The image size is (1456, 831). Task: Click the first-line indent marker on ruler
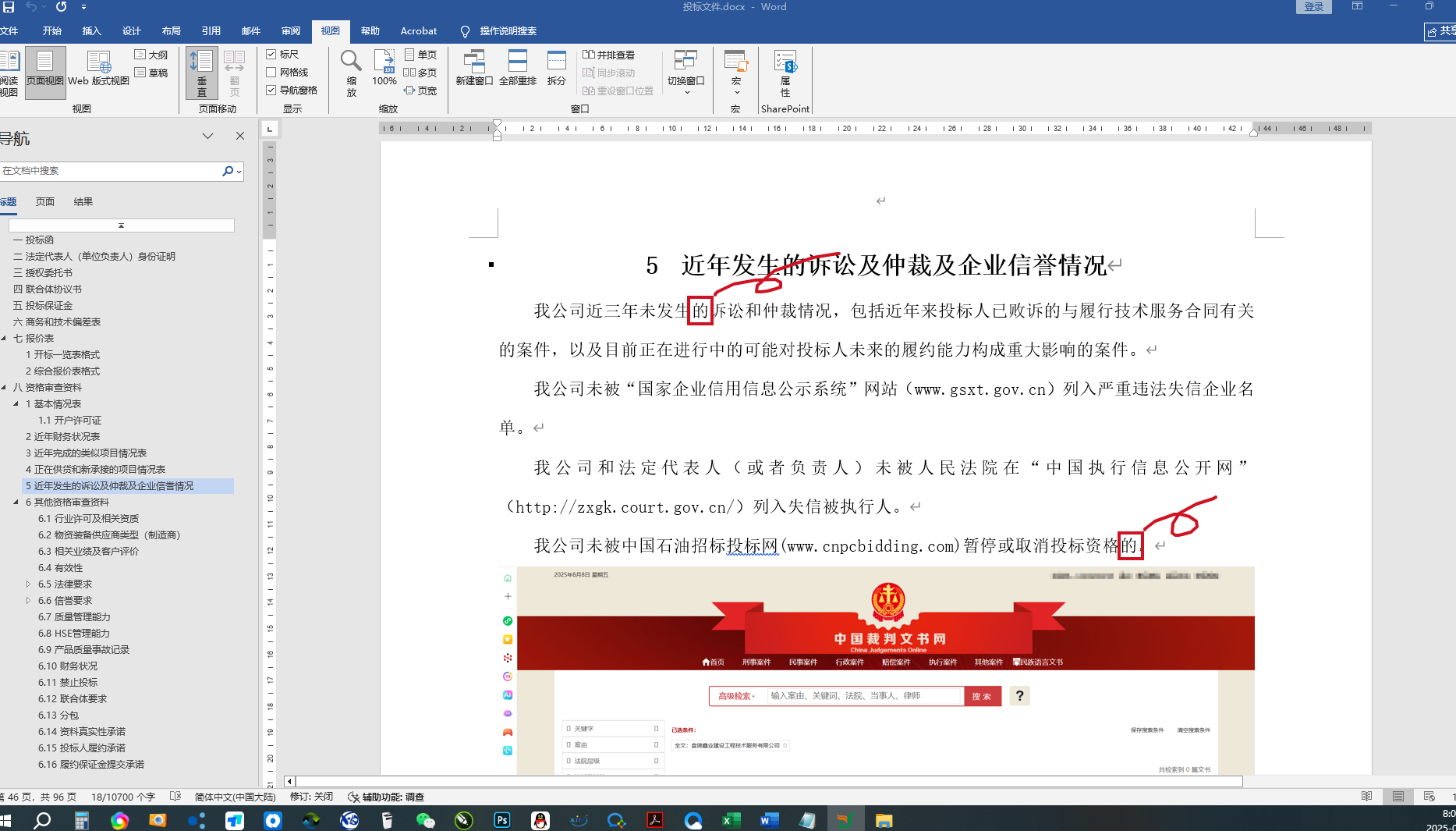(x=497, y=124)
